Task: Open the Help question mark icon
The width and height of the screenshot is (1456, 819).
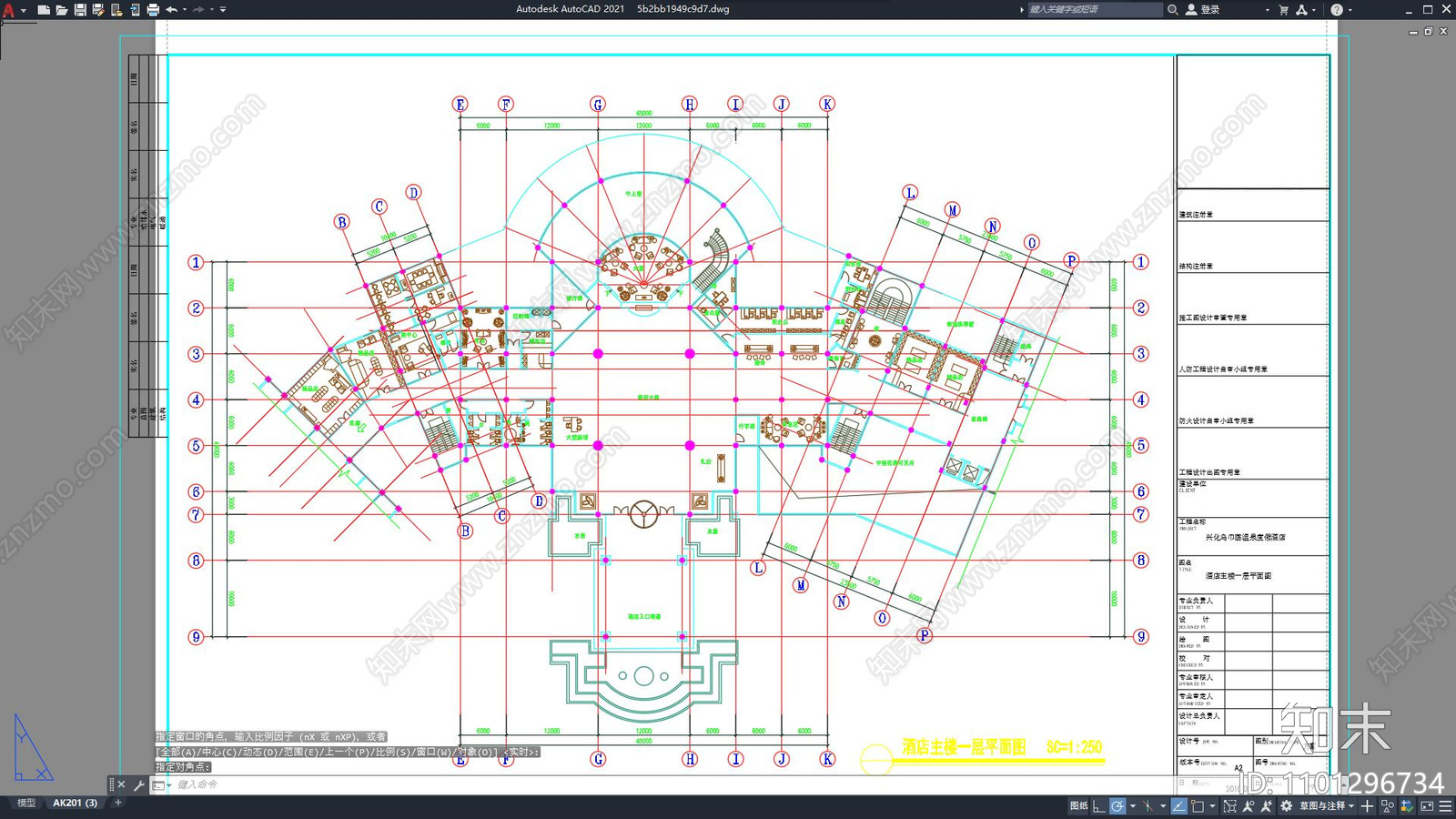Action: pyautogui.click(x=1337, y=9)
